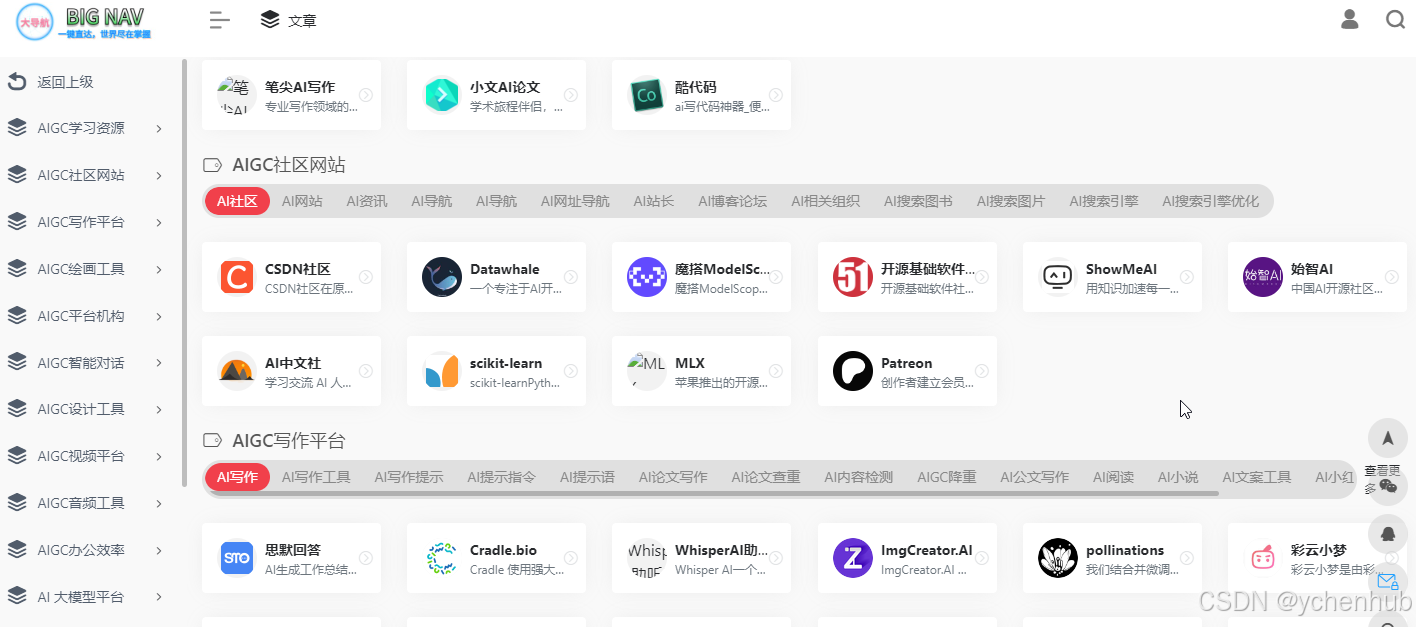1416x627 pixels.
Task: Select the AI资讯 tab
Action: click(367, 201)
